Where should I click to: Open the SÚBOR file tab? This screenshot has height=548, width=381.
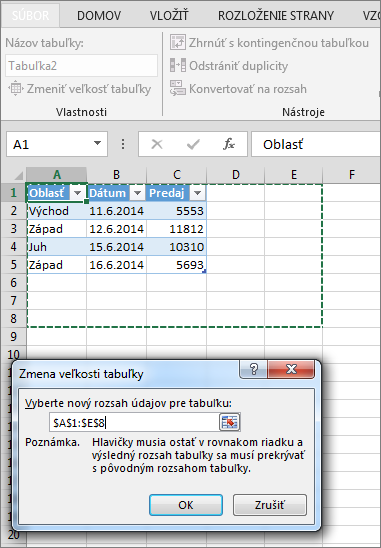[x=30, y=15]
